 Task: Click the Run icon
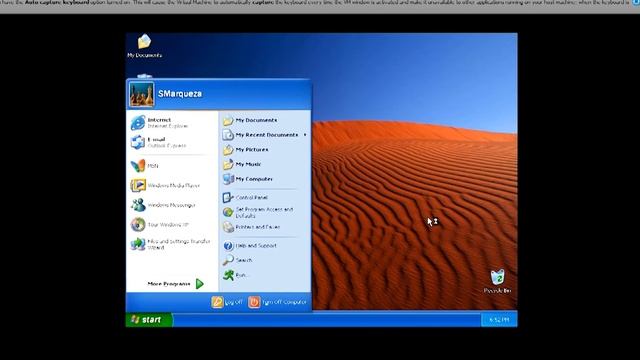[228, 275]
